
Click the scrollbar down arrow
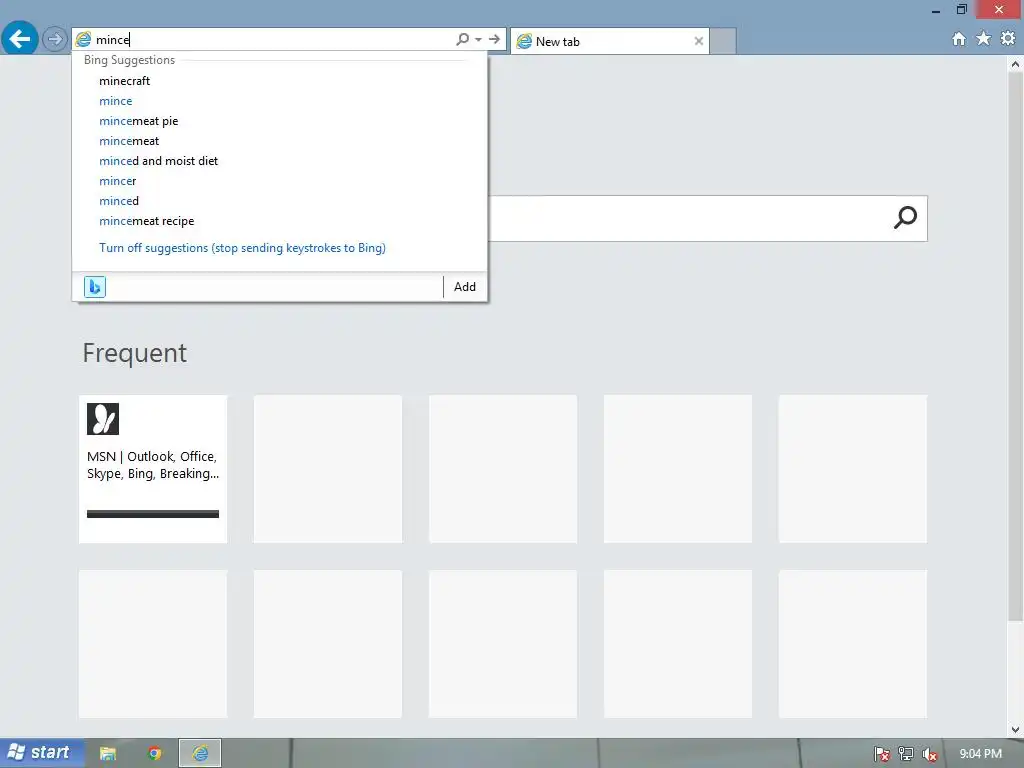click(x=1015, y=729)
